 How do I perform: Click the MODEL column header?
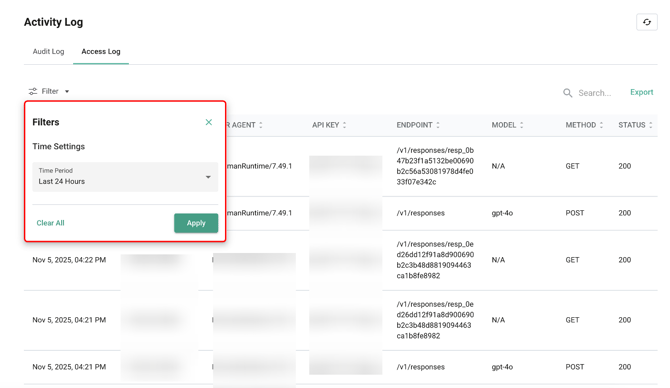pyautogui.click(x=504, y=125)
